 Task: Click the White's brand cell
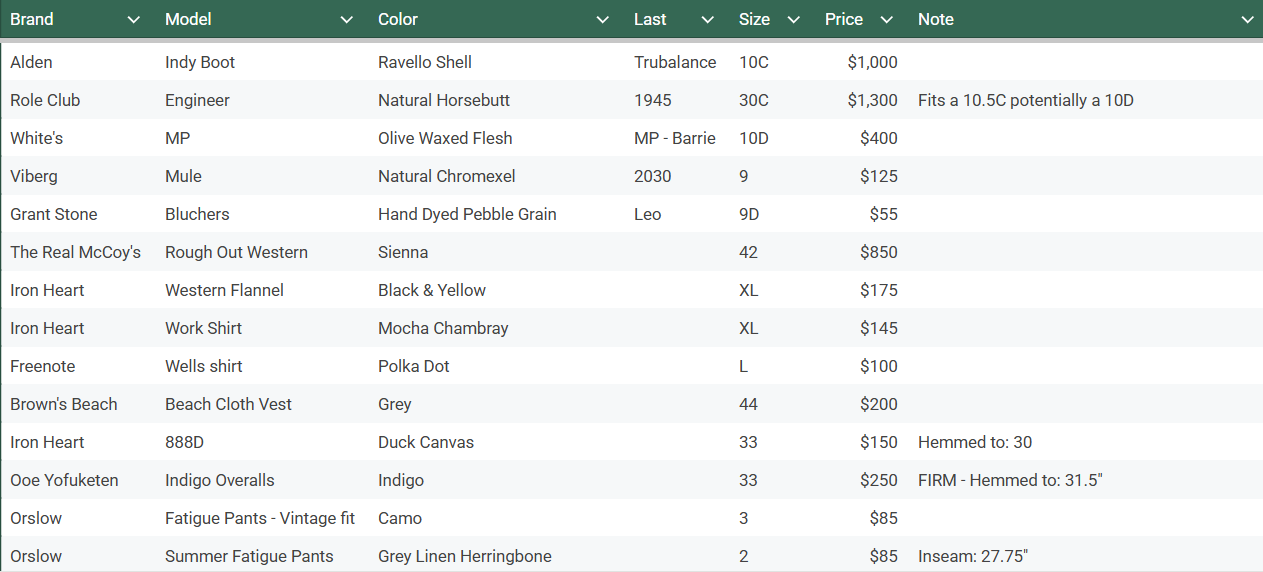coord(36,138)
